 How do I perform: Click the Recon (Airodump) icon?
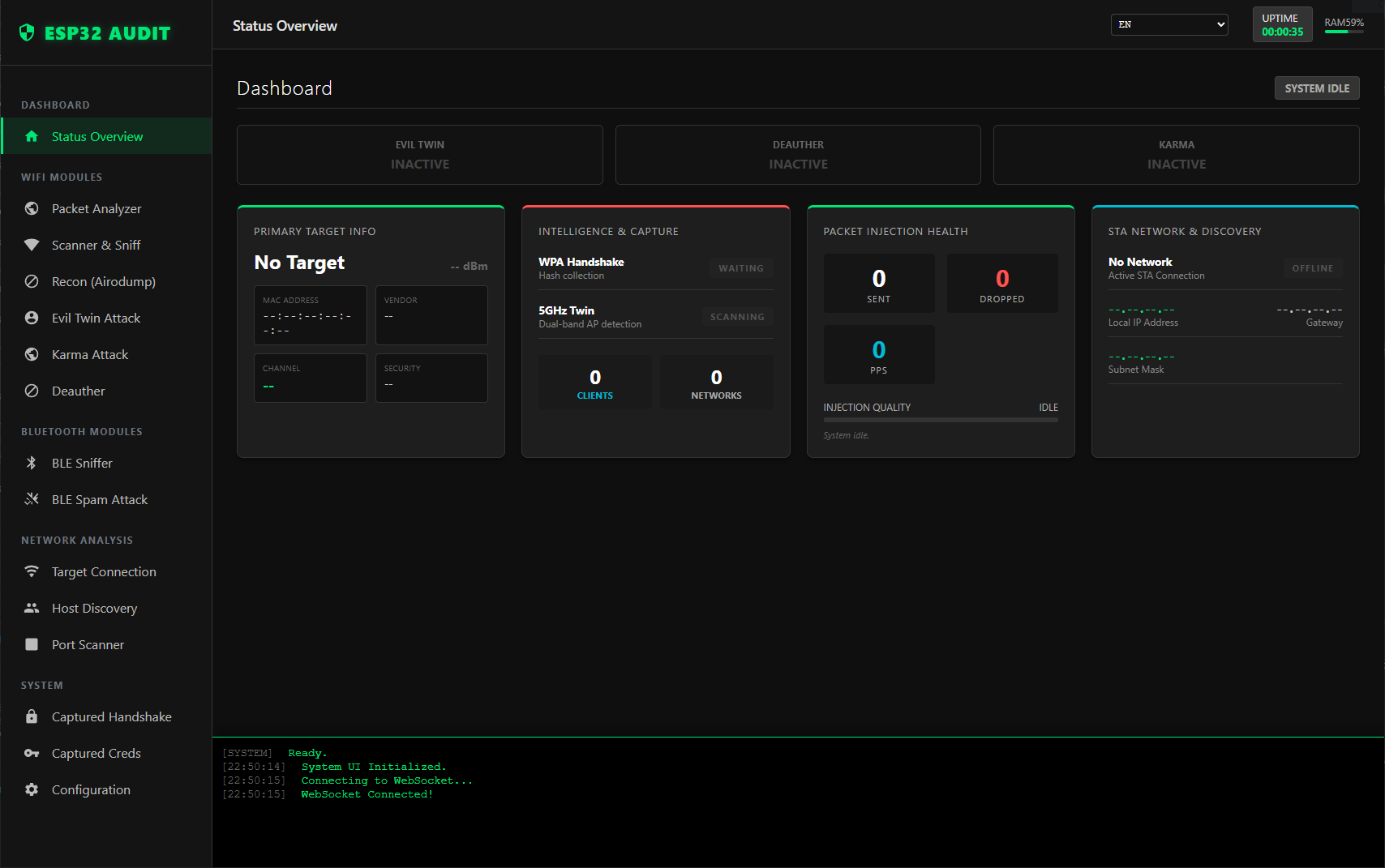[32, 281]
